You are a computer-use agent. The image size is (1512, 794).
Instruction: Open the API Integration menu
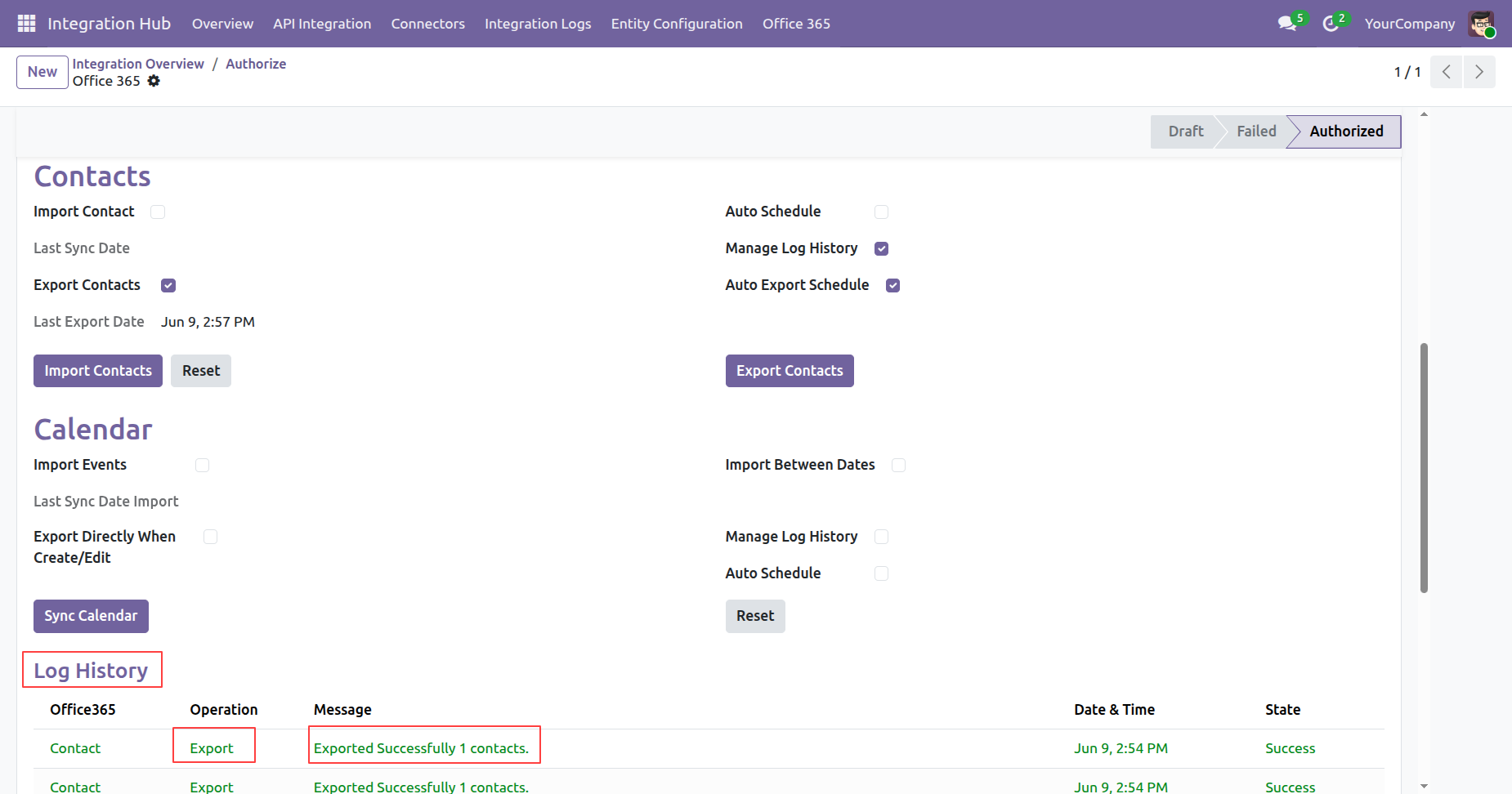tap(322, 24)
